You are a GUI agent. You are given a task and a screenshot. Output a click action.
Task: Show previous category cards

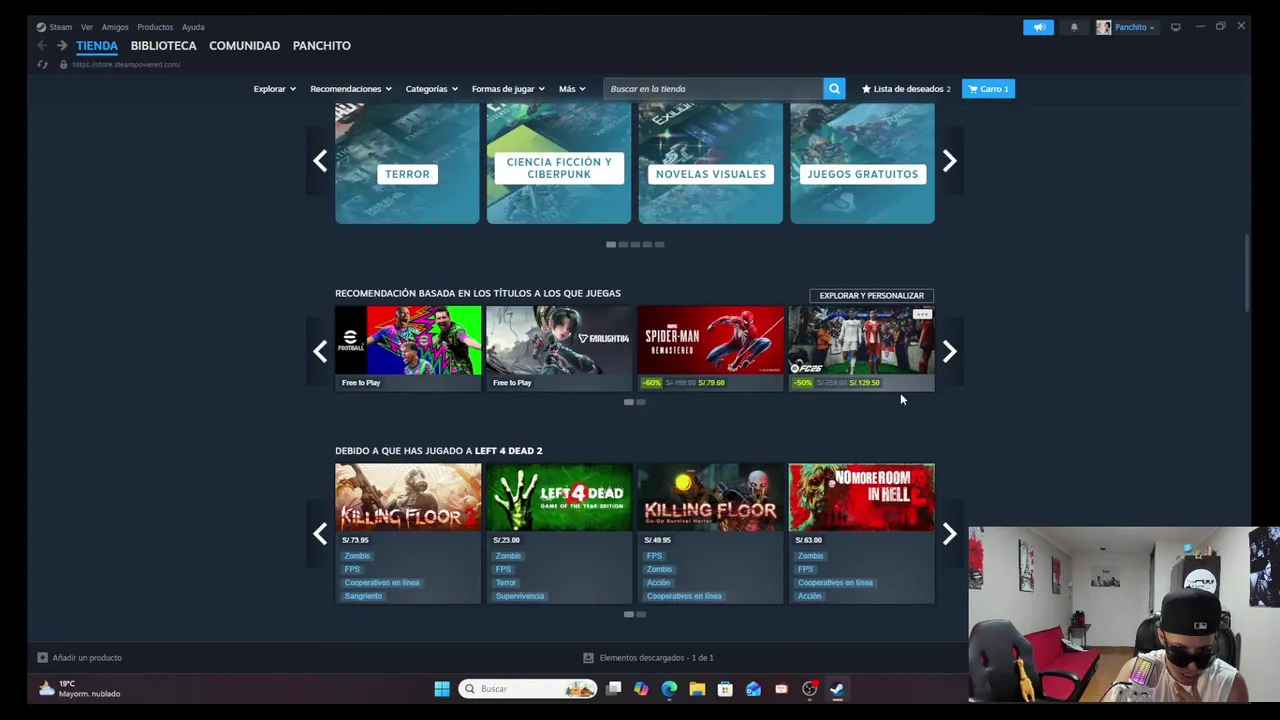tap(320, 161)
